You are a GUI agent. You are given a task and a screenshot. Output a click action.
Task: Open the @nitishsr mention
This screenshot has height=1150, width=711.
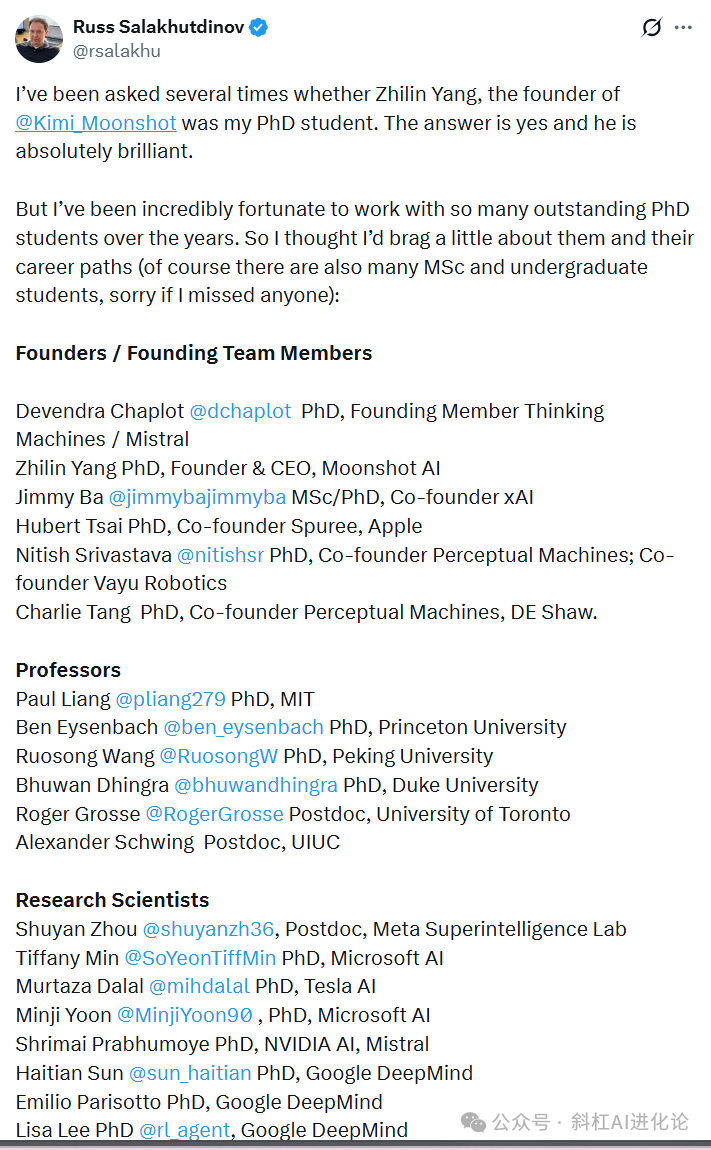[x=220, y=555]
